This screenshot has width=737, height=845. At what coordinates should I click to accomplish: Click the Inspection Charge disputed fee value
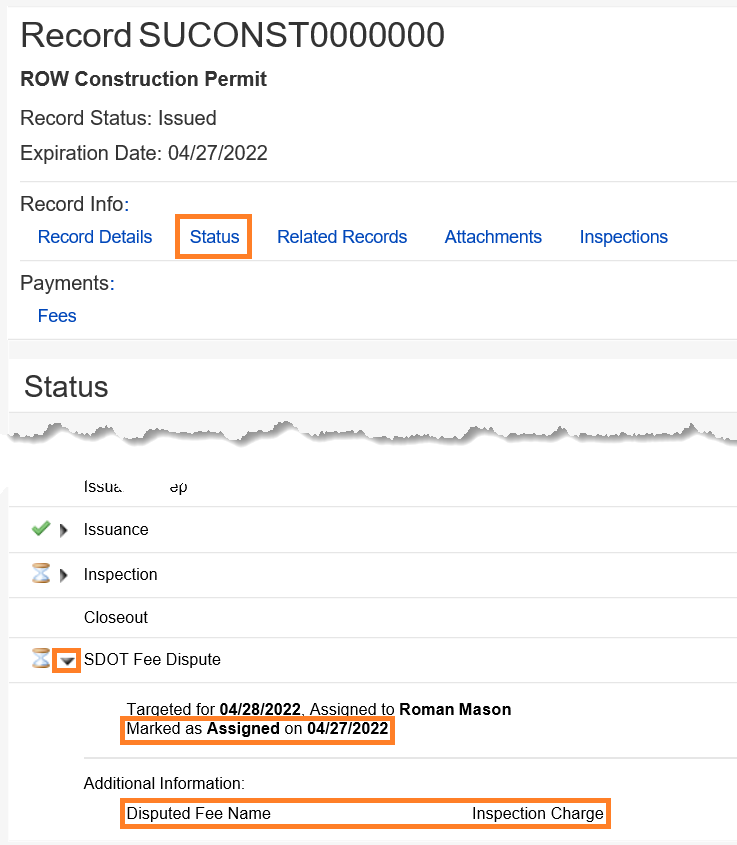[x=537, y=813]
